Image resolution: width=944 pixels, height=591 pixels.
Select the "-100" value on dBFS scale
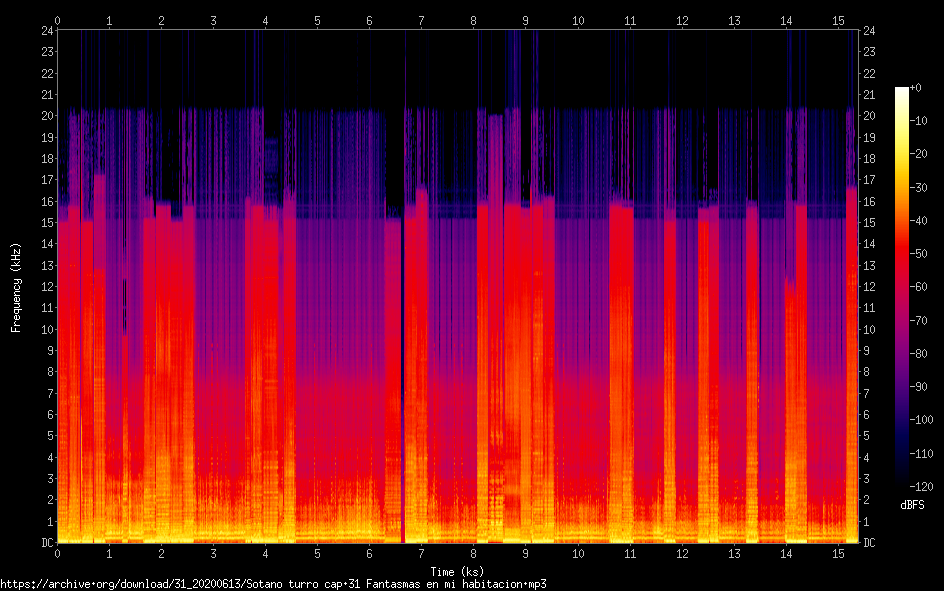coord(921,420)
